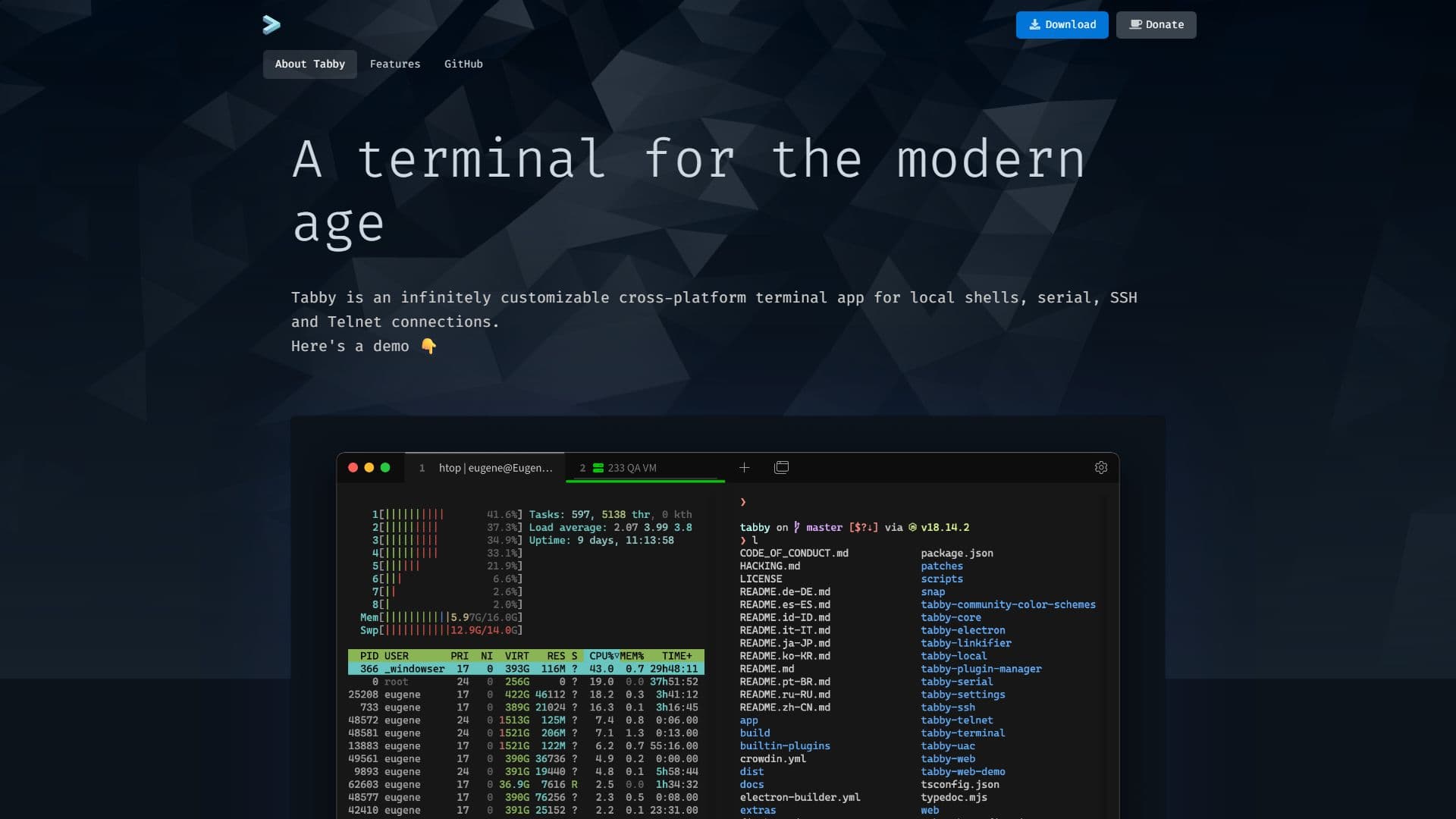
Task: Click HACKING.md file name
Action: coord(770,566)
